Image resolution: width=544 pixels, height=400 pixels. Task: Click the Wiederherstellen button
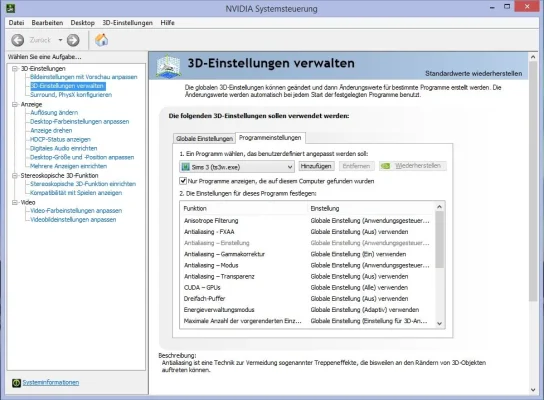coord(413,166)
